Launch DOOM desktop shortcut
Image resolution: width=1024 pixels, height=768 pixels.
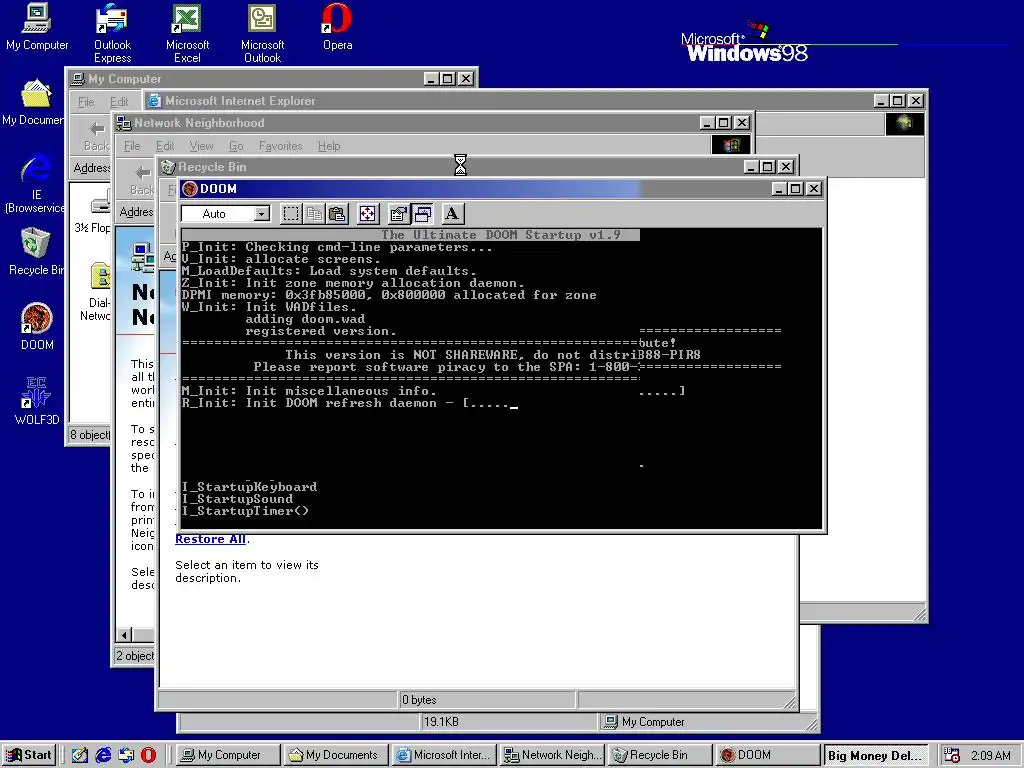pos(37,327)
